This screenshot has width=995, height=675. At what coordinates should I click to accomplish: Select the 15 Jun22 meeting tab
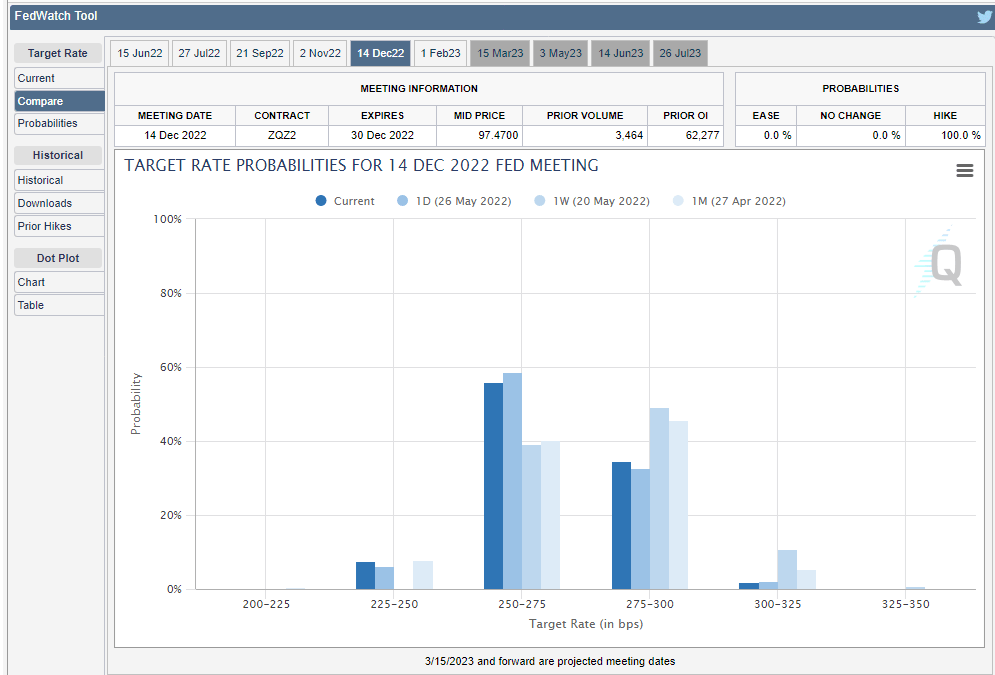tap(139, 54)
